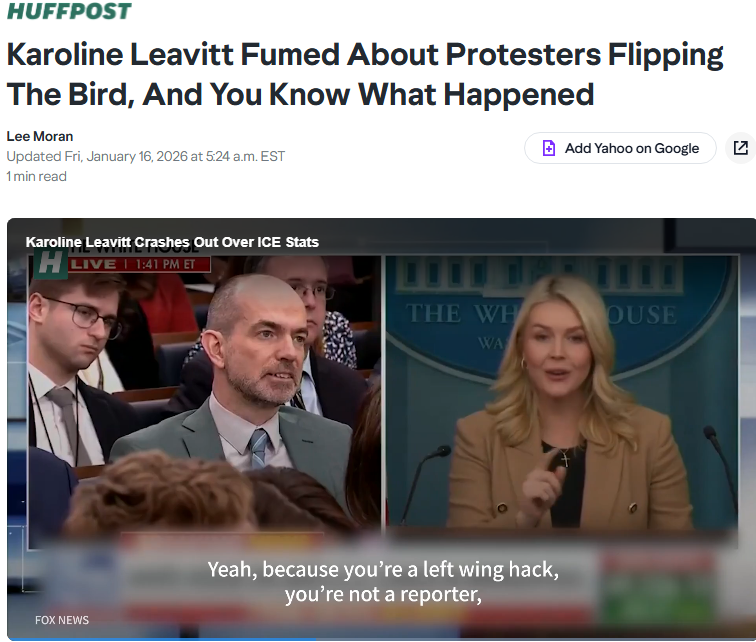Click the HuffPost logo at top

[68, 11]
